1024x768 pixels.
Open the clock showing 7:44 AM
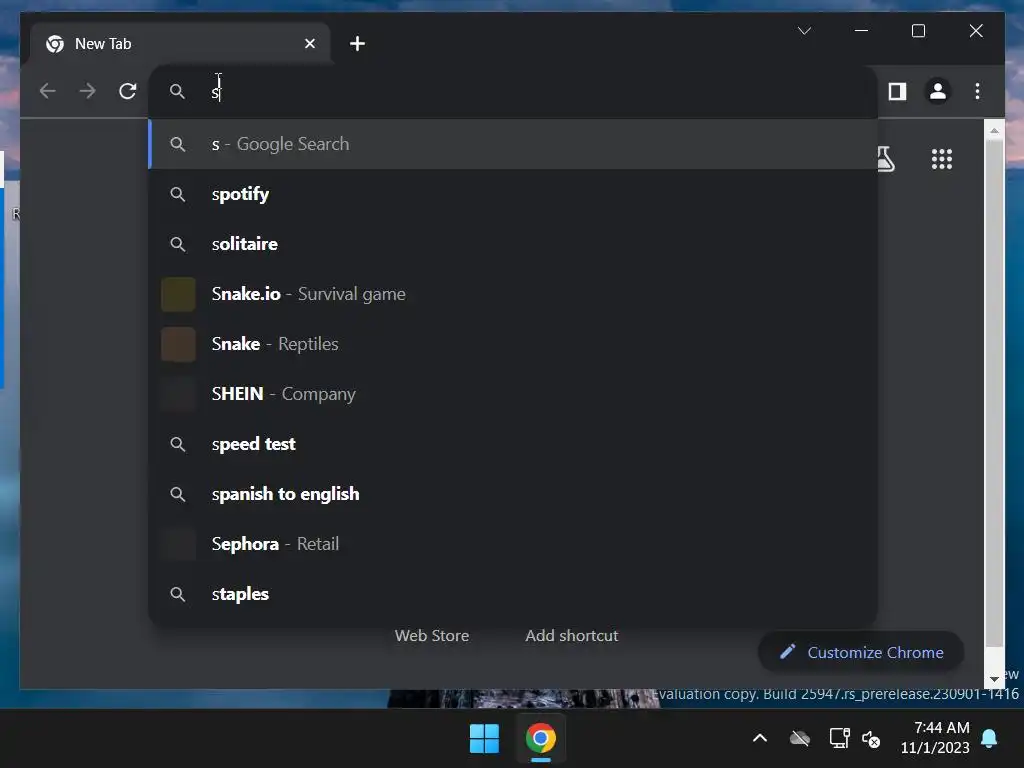(x=935, y=737)
